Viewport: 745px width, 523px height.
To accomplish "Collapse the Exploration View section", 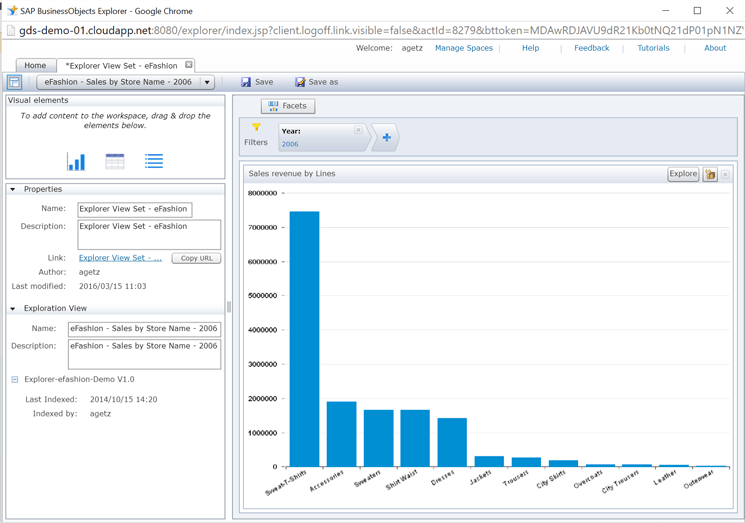I will click(13, 308).
